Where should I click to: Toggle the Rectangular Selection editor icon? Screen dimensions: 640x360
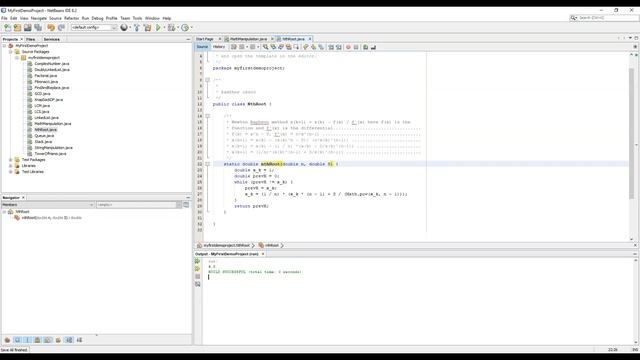[296, 47]
